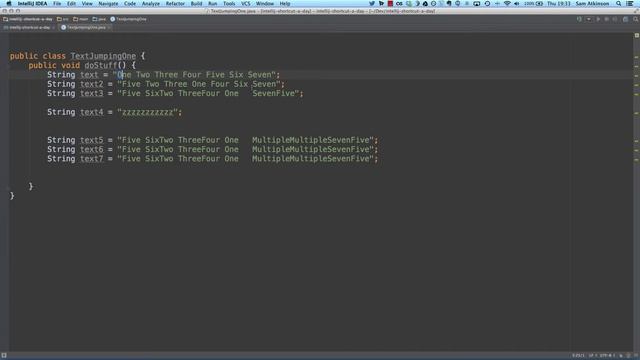The image size is (640, 360).
Task: Open the Navigate menu
Action: pyautogui.click(x=108, y=4)
